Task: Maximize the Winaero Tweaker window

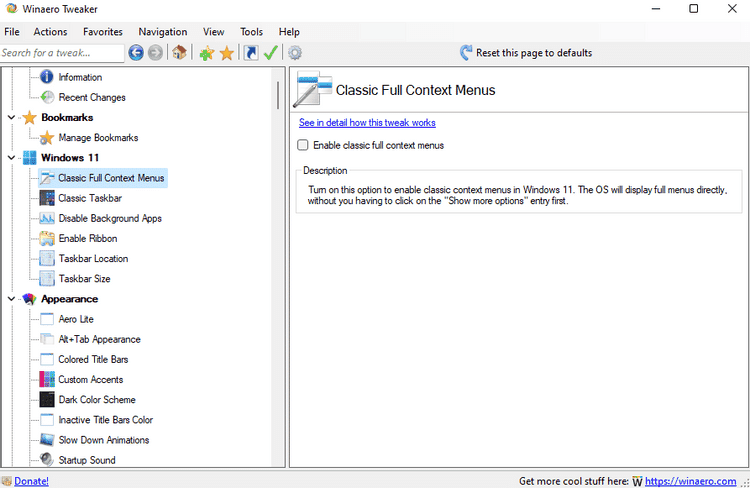Action: pos(694,9)
